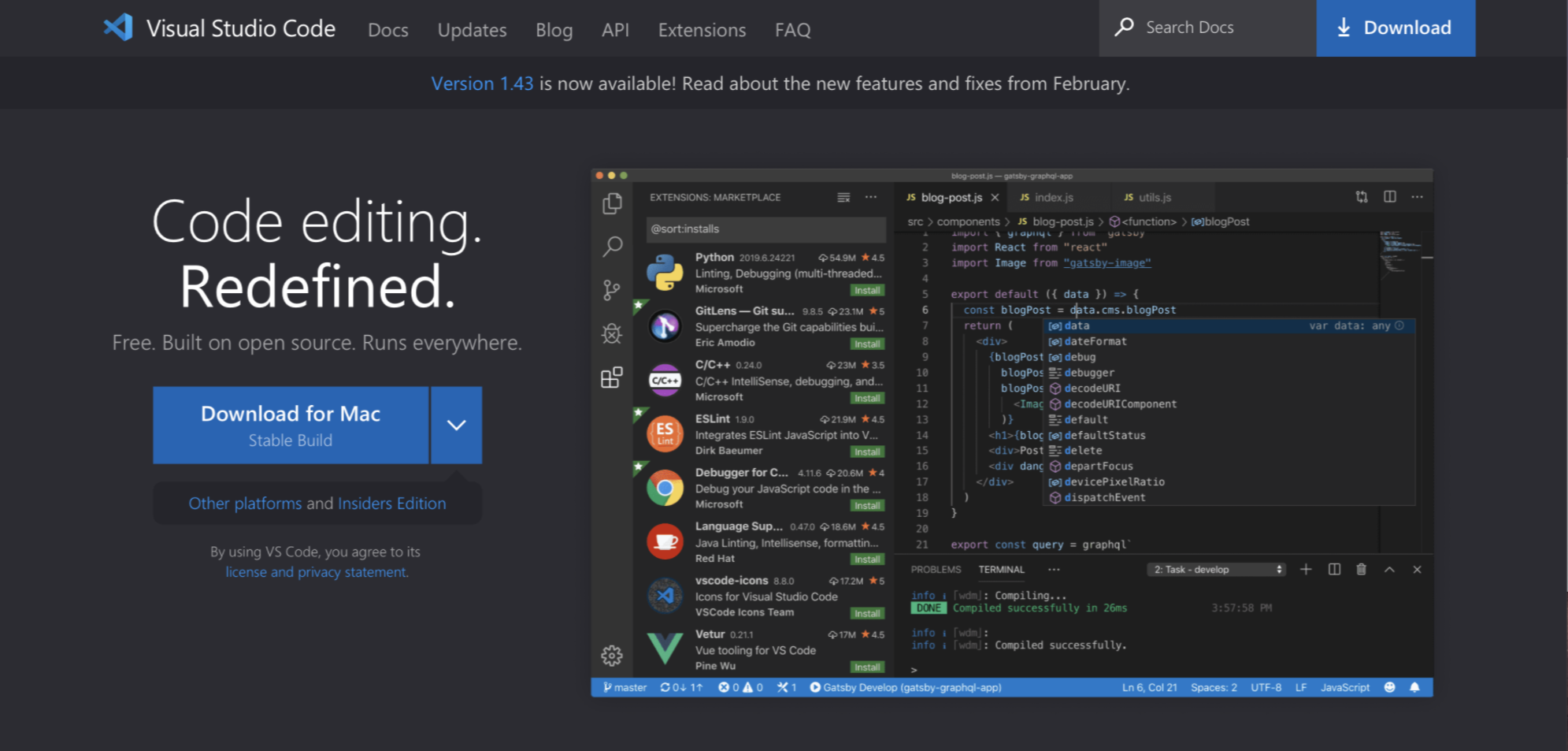This screenshot has height=751, width=1568.
Task: Click the Language Support Java cup icon
Action: click(665, 541)
